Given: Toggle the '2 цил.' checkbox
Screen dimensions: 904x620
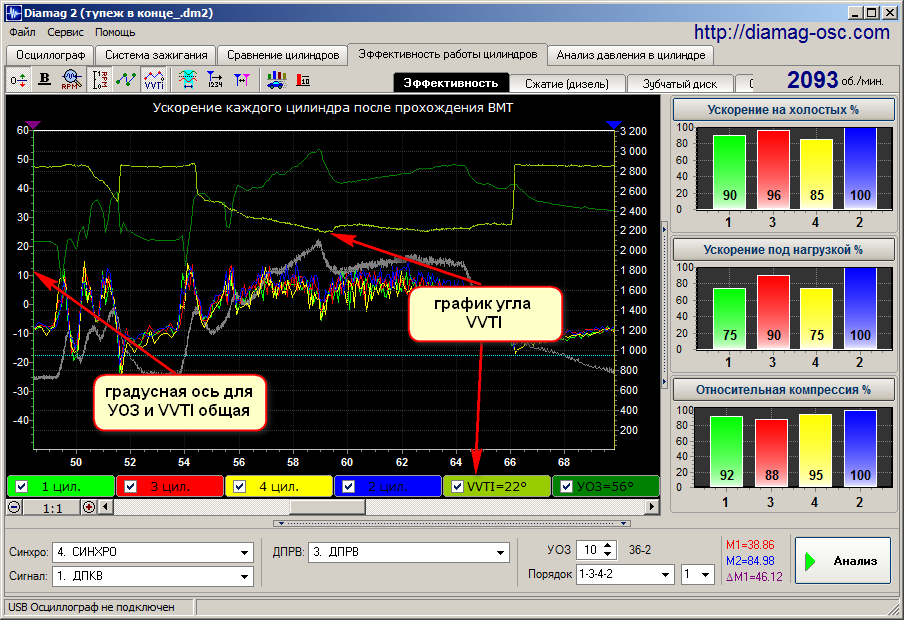Looking at the screenshot, I should tap(348, 487).
